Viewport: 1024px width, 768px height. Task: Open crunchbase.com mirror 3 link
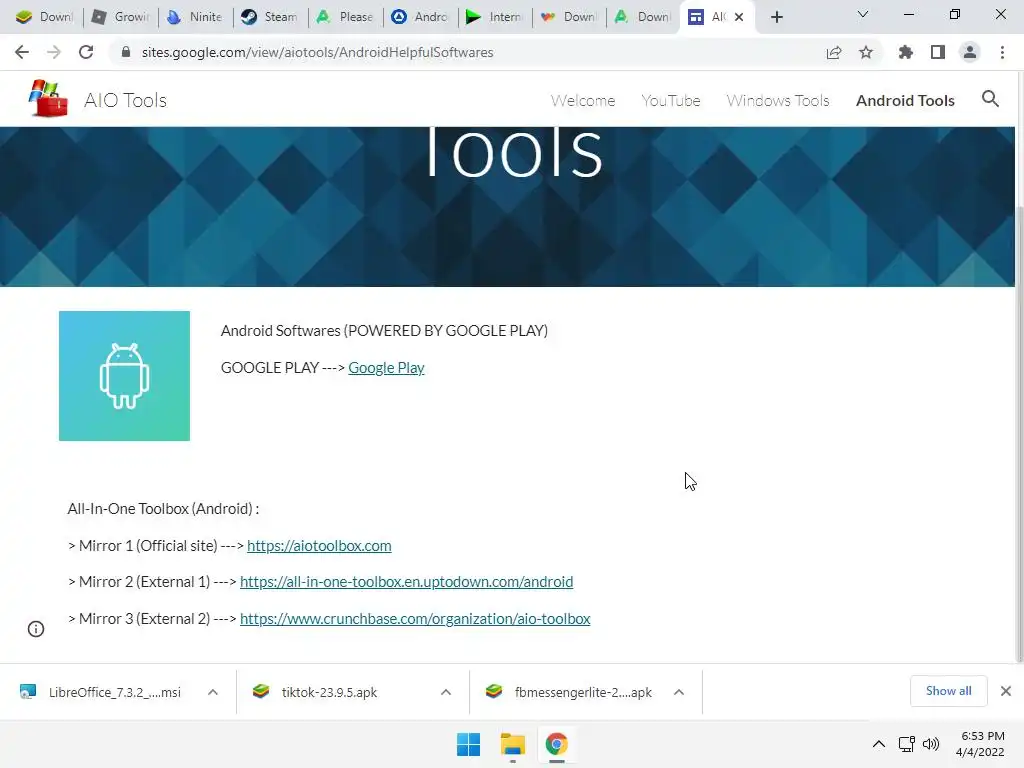pos(415,619)
